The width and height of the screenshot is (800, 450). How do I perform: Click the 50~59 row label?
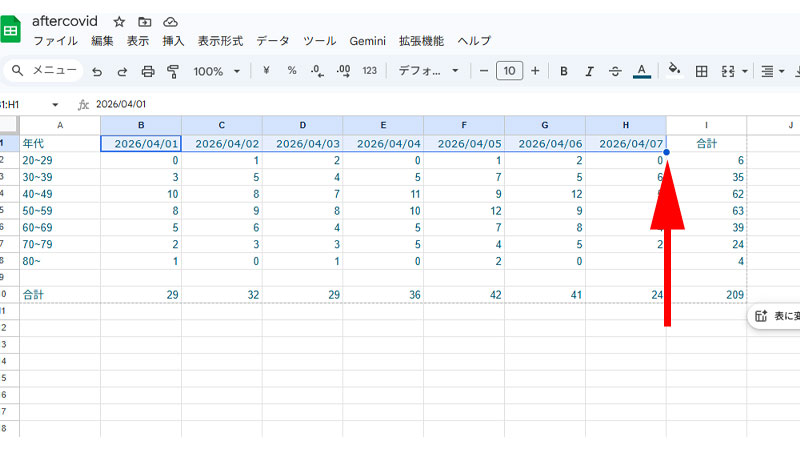60,211
